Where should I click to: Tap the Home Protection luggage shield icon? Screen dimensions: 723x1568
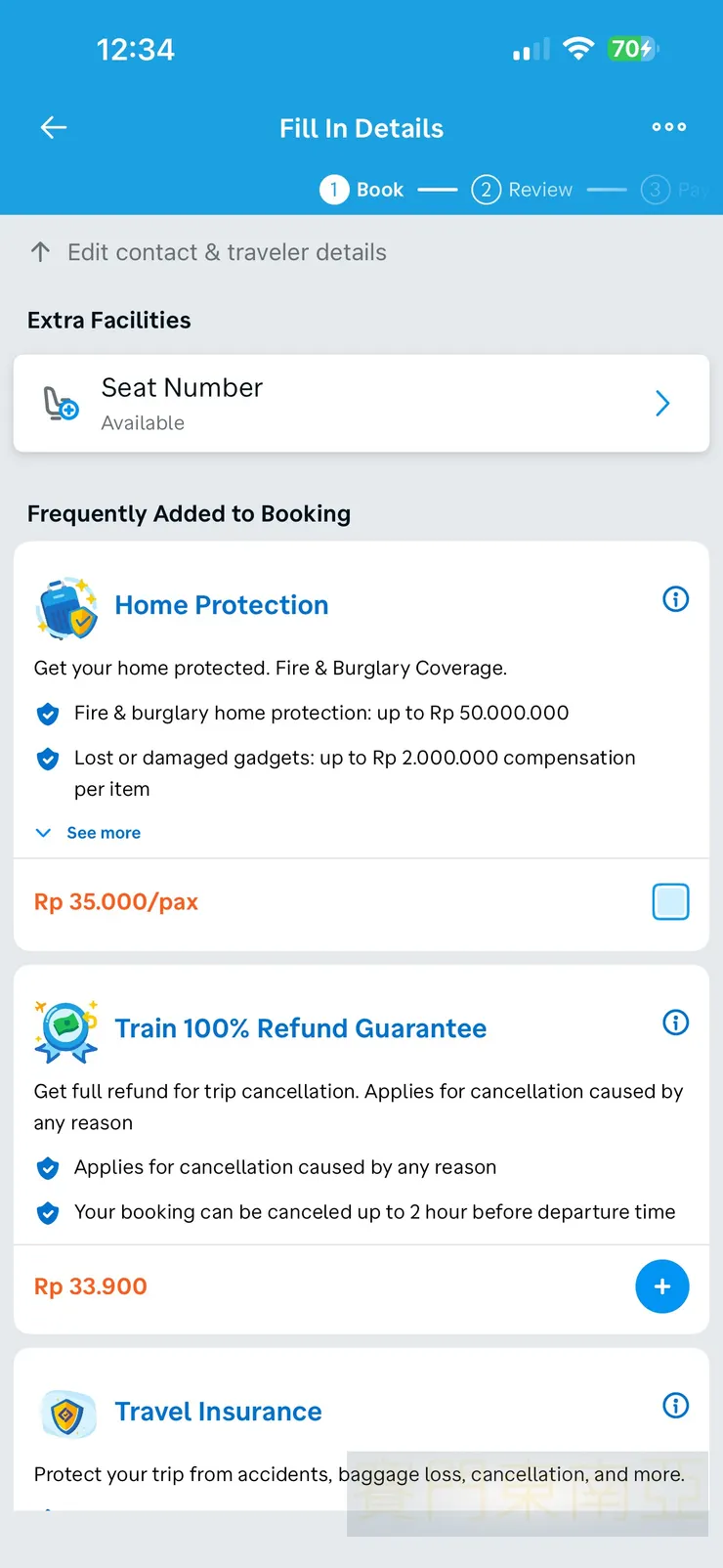[x=66, y=607]
